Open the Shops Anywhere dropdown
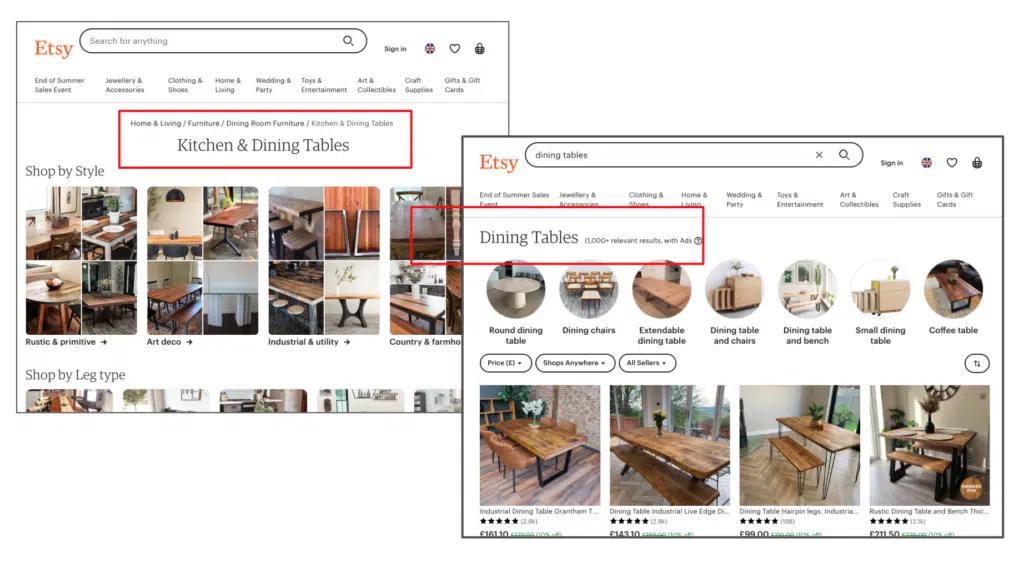This screenshot has width=1024, height=573. point(575,363)
